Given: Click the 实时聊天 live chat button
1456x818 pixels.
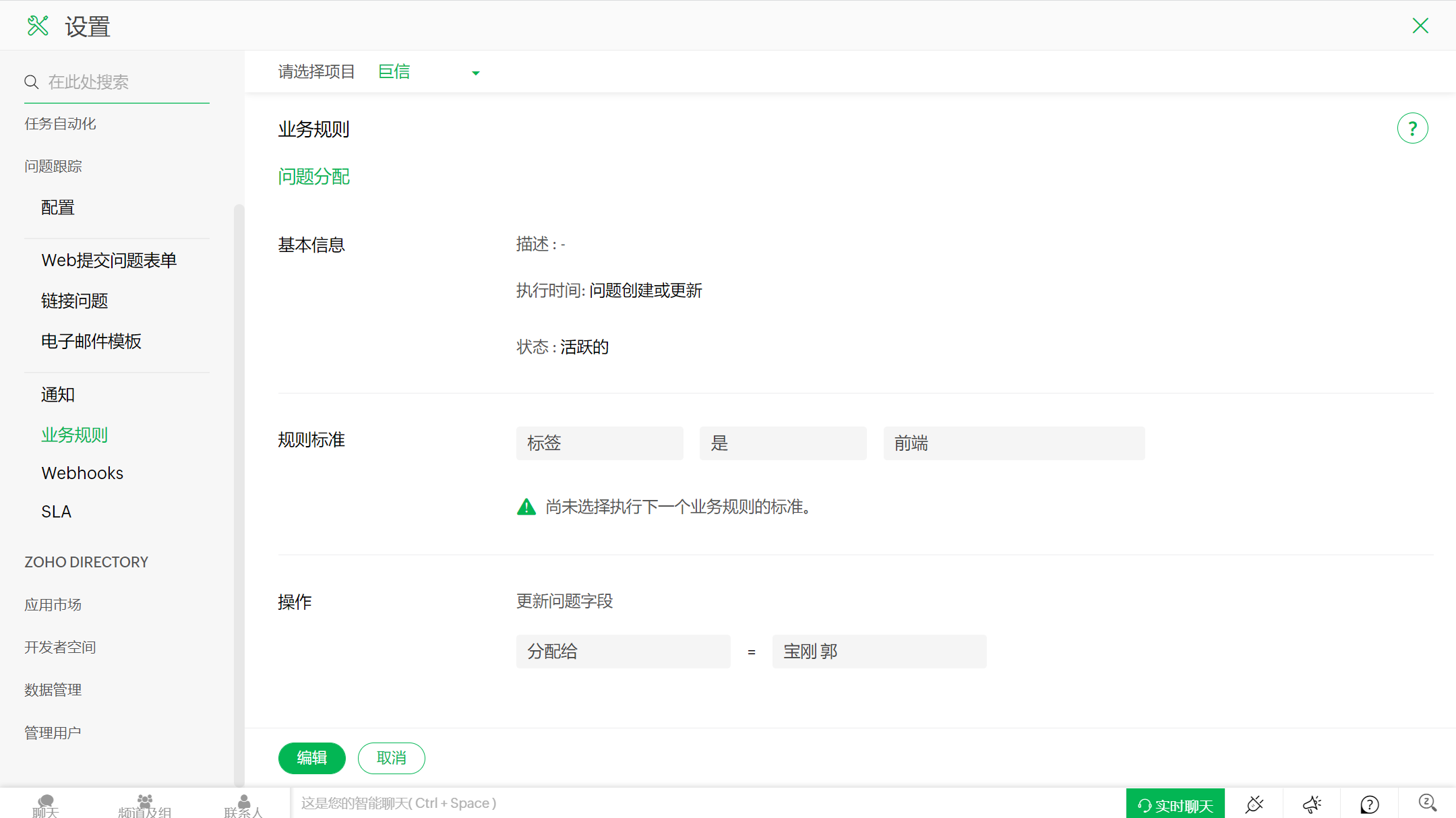Looking at the screenshot, I should click(1175, 805).
